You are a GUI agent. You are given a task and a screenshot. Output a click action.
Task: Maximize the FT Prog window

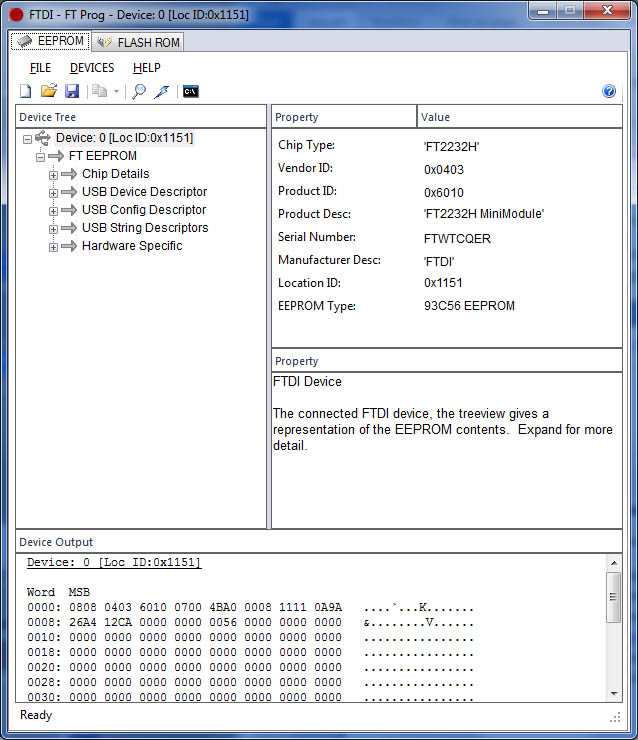tap(570, 10)
